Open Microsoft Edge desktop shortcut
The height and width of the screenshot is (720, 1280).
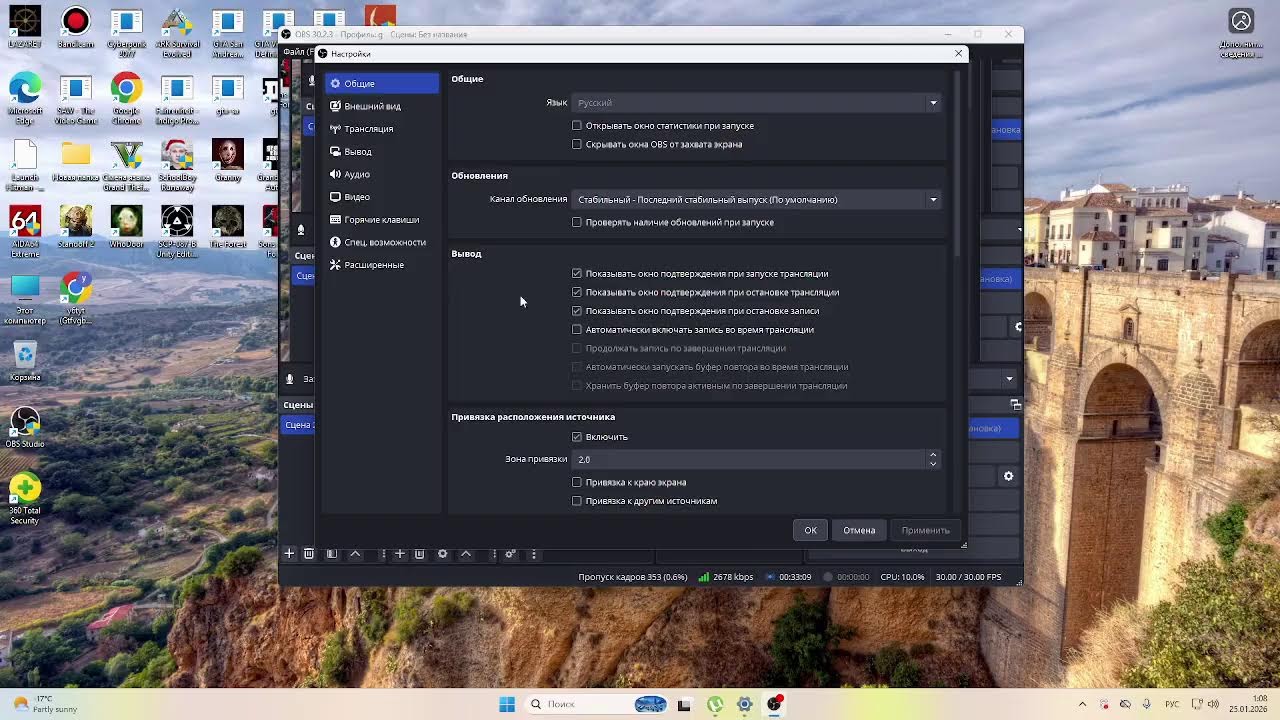pyautogui.click(x=25, y=100)
